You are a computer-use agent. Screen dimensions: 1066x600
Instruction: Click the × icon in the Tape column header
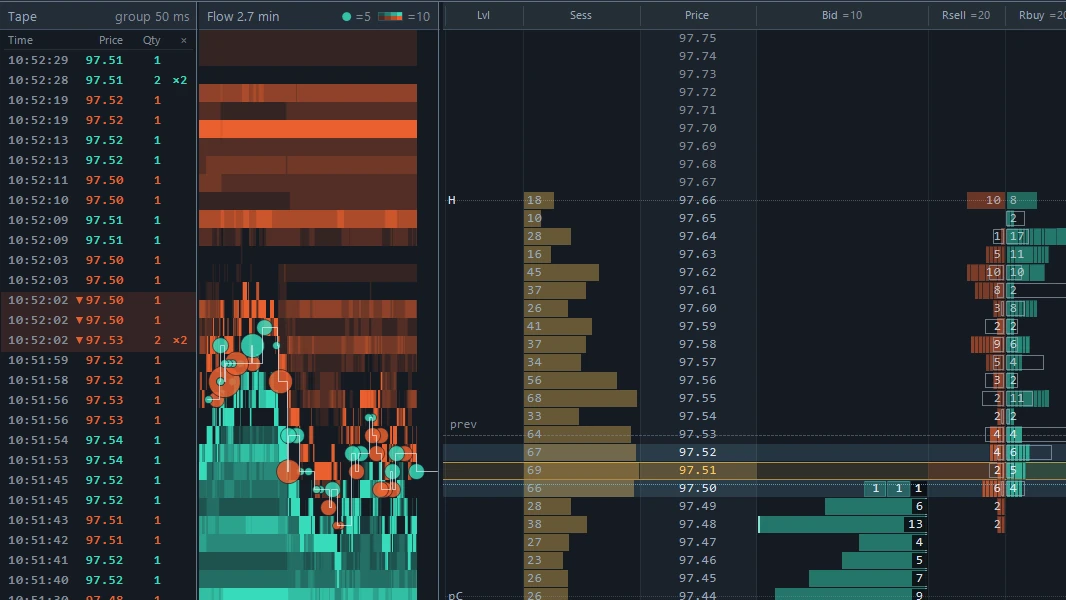184,41
